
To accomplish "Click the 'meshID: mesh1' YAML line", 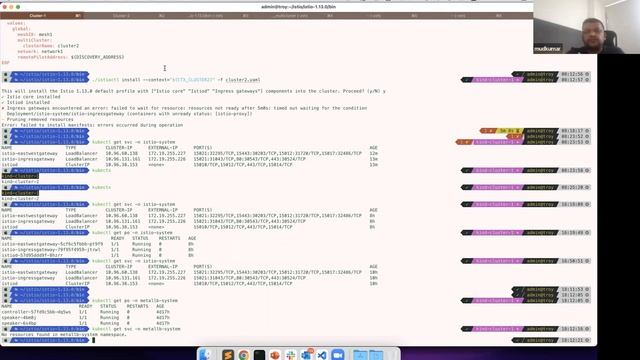I will click(35, 34).
